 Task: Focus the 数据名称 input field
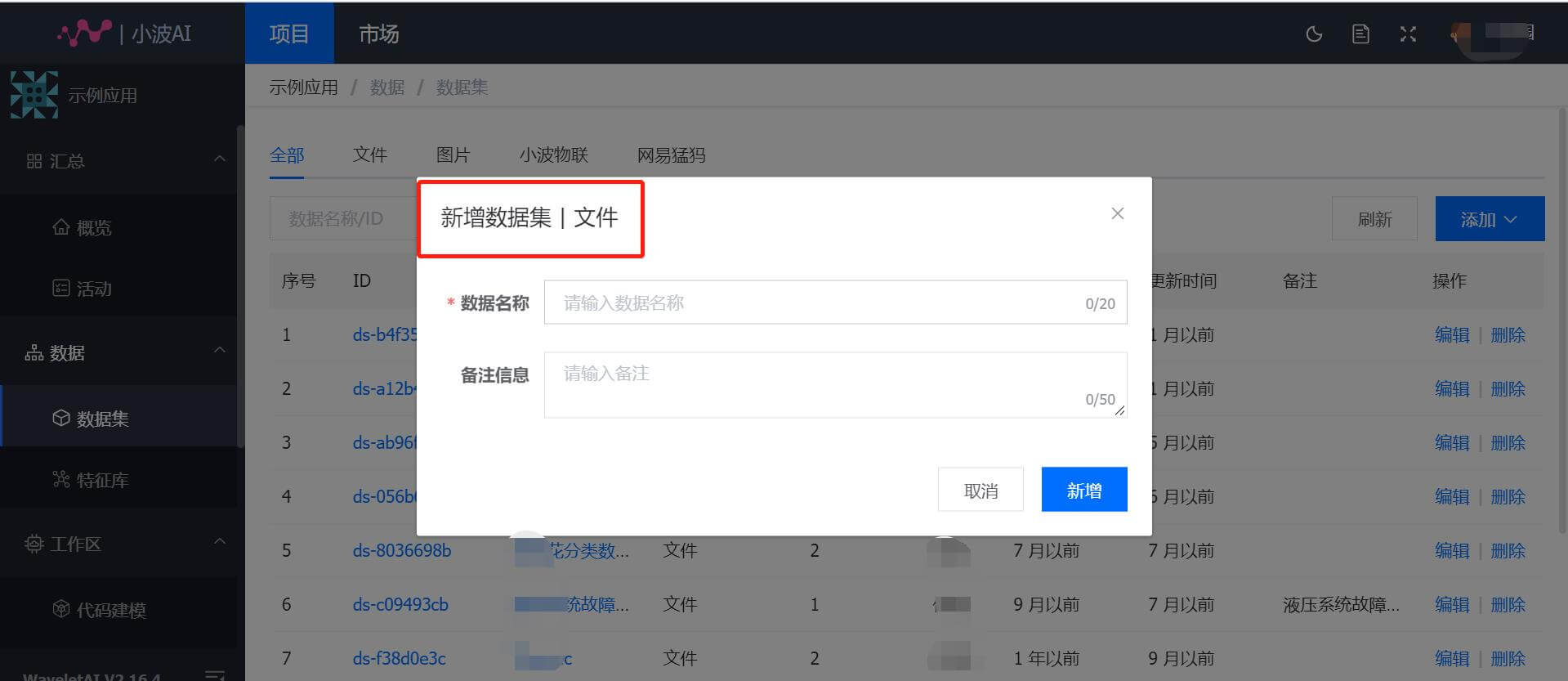pos(835,302)
